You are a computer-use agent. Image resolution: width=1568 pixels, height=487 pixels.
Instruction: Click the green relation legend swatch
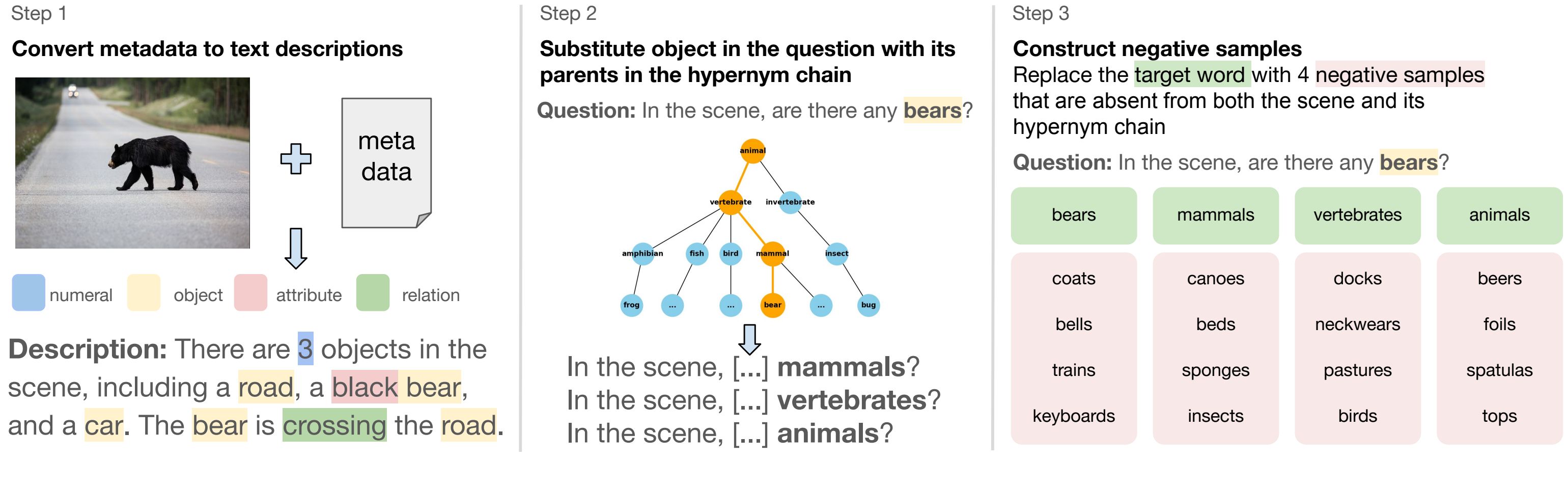point(373,293)
